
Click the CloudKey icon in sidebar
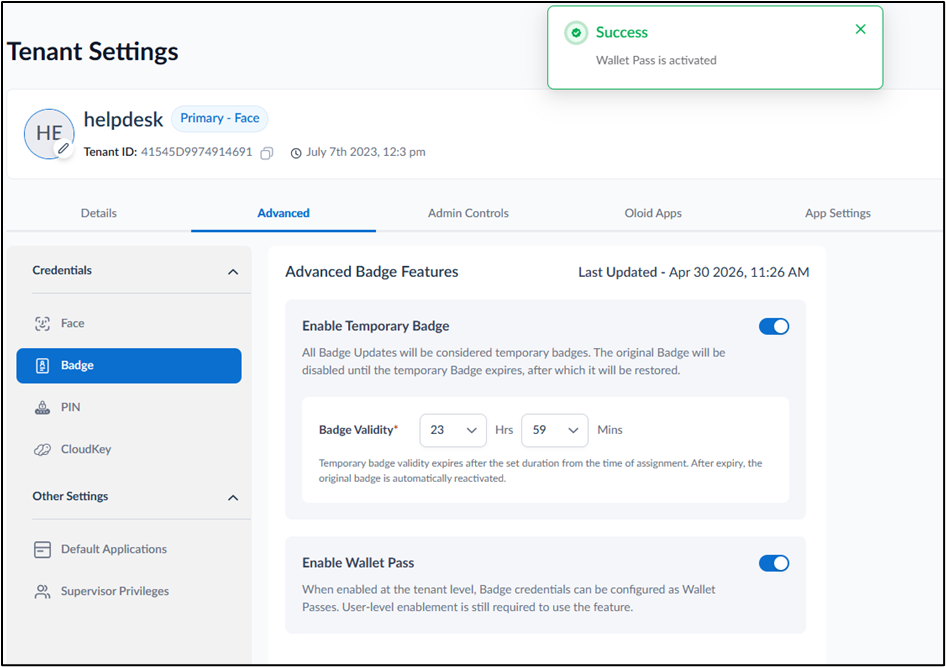pos(42,449)
